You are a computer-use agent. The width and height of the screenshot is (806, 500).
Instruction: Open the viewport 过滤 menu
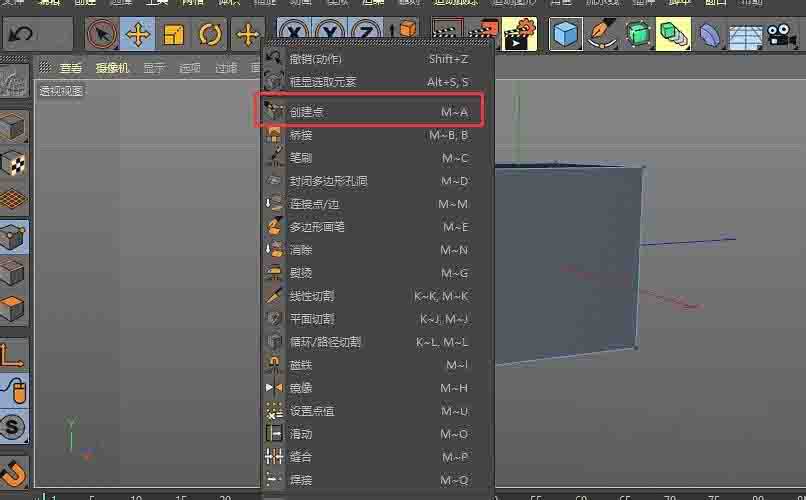point(226,68)
